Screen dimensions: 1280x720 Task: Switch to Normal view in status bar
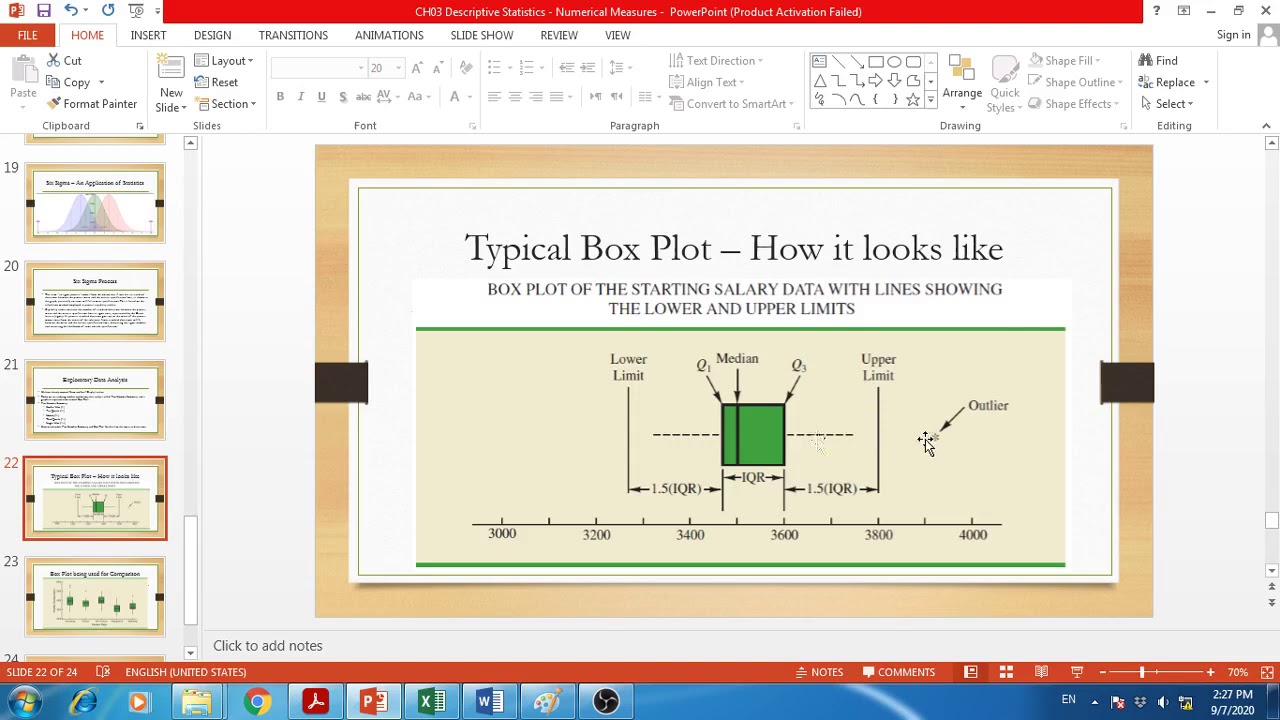click(971, 672)
